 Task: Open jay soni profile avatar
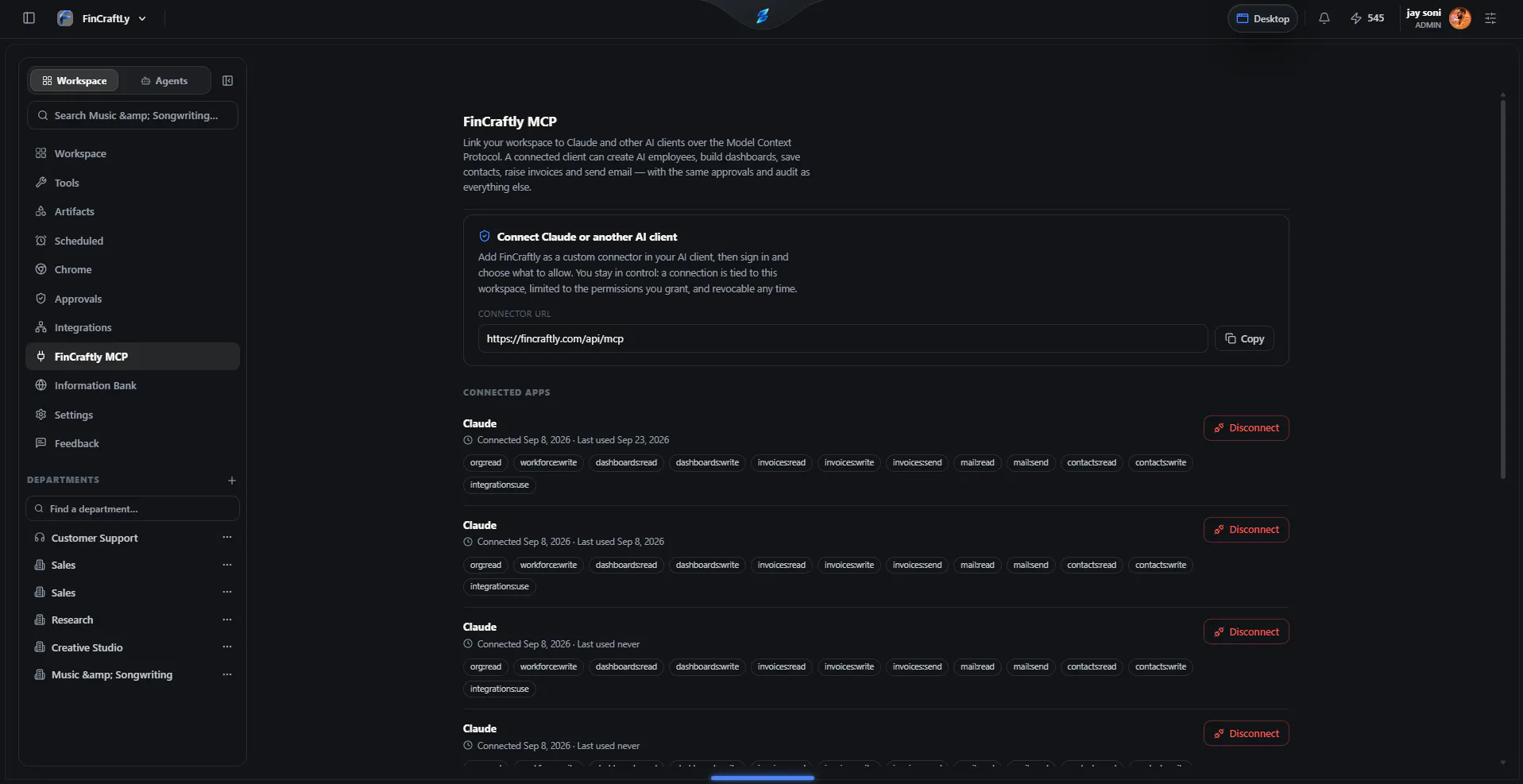(1459, 18)
